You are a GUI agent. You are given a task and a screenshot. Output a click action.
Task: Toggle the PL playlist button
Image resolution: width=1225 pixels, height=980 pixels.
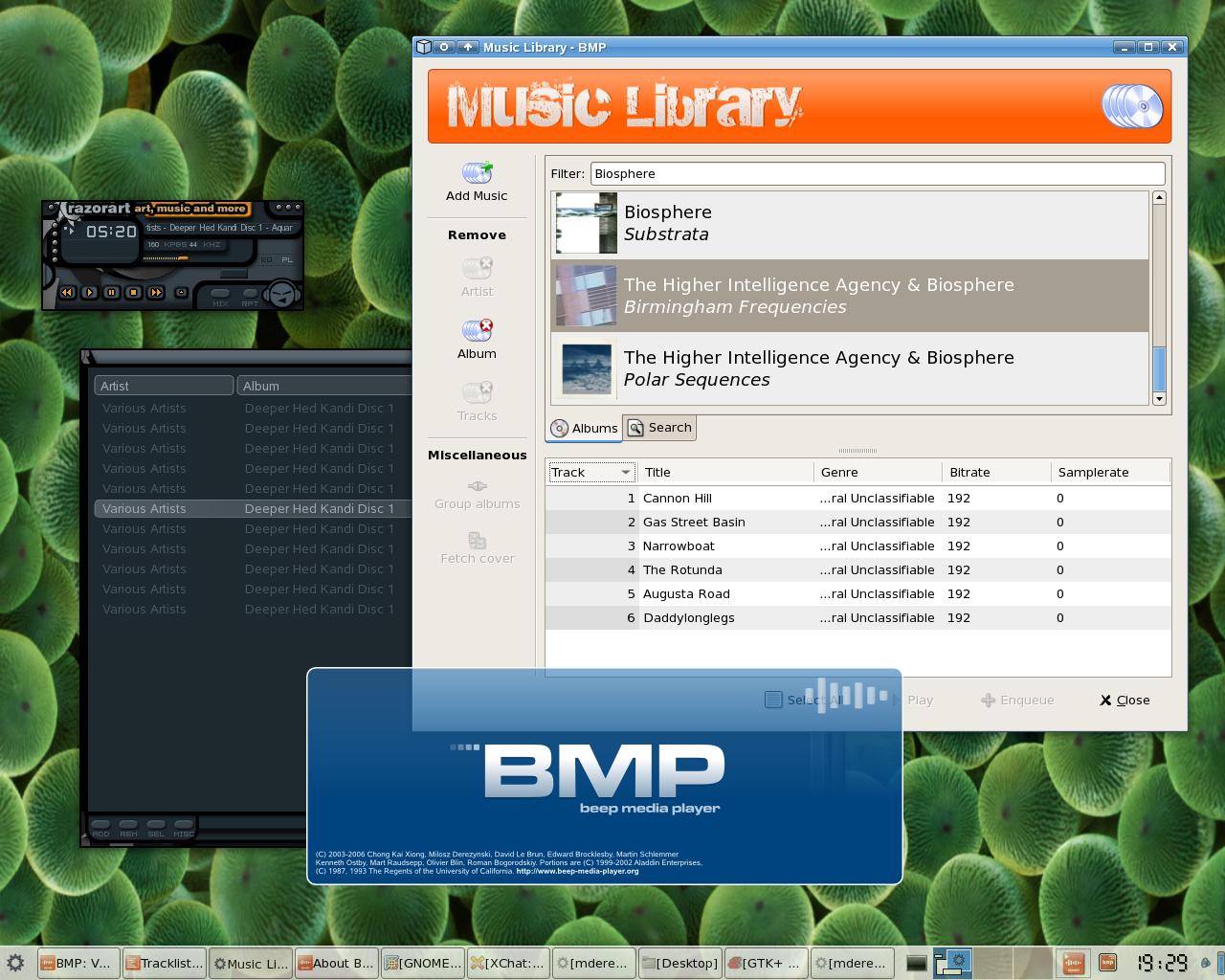pyautogui.click(x=287, y=259)
